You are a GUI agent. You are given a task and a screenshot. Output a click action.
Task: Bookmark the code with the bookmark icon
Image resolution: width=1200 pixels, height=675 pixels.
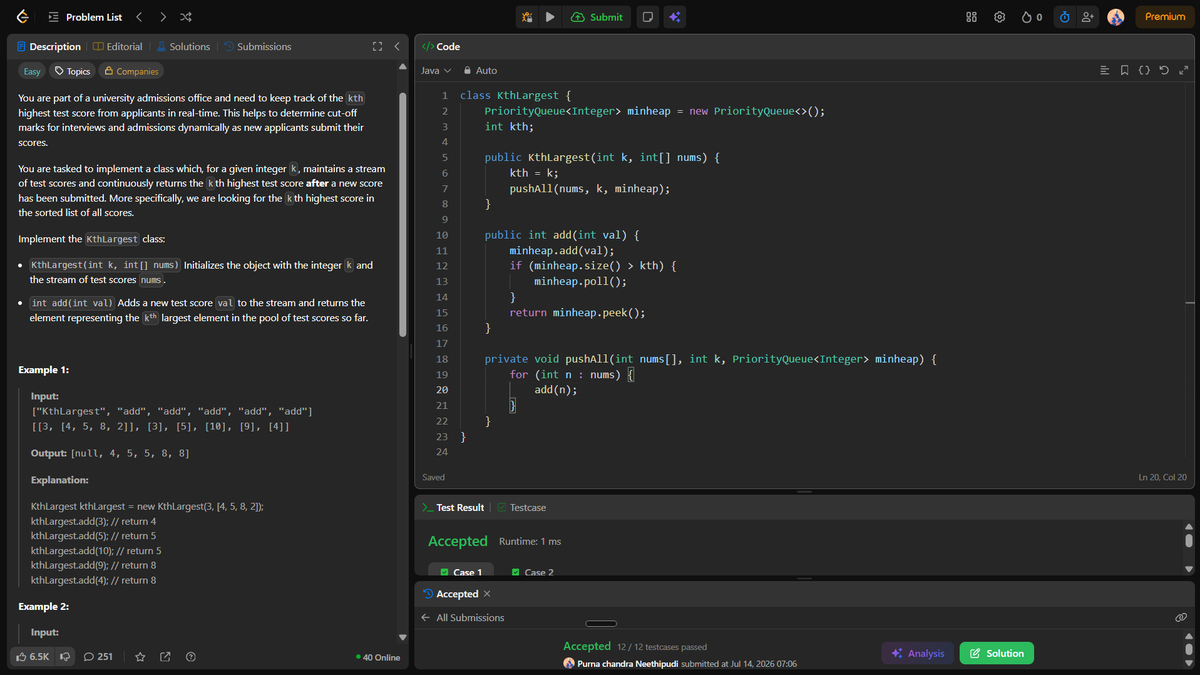point(1125,70)
